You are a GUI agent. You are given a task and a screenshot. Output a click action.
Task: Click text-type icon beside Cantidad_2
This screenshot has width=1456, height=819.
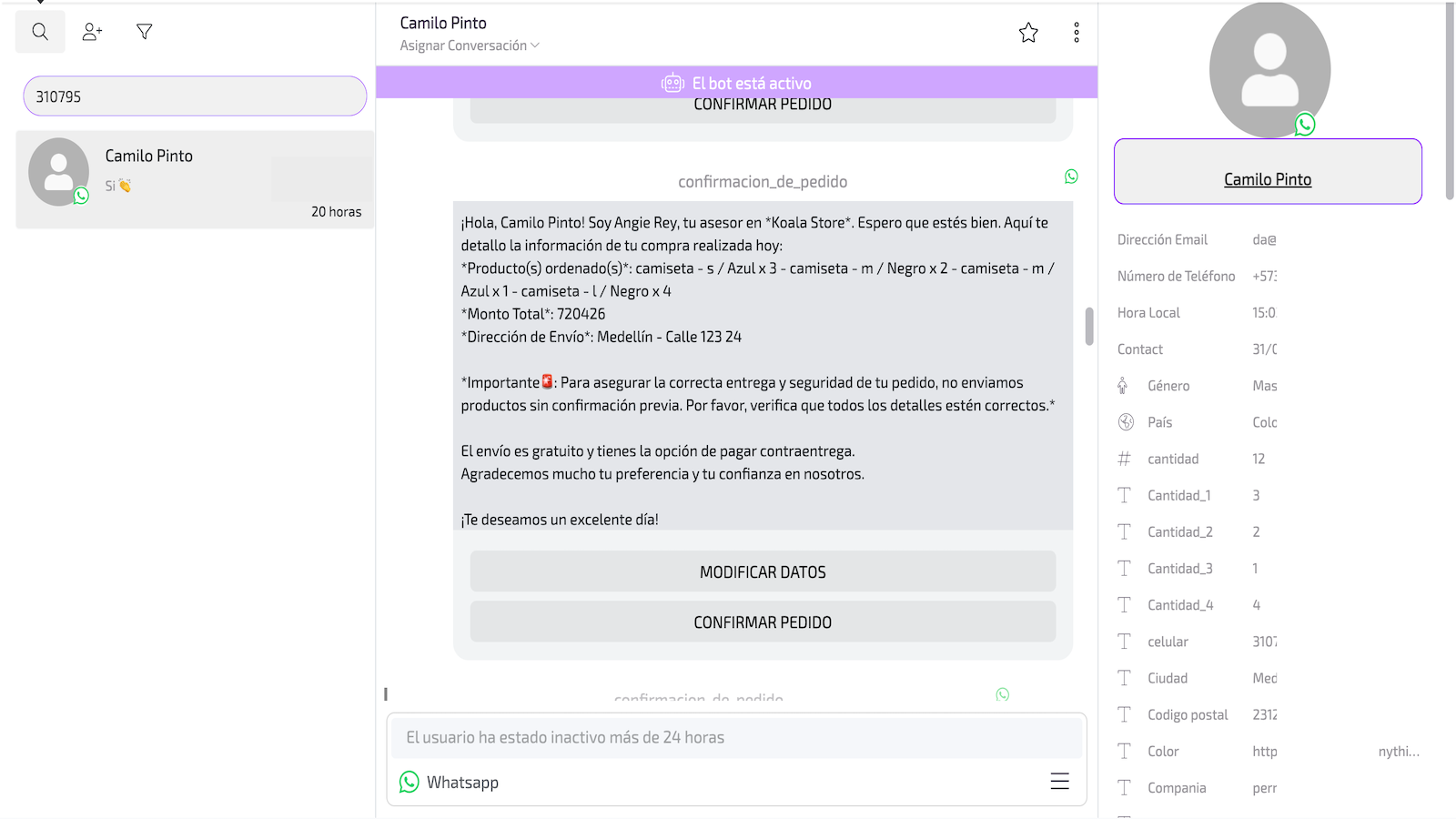(1124, 531)
